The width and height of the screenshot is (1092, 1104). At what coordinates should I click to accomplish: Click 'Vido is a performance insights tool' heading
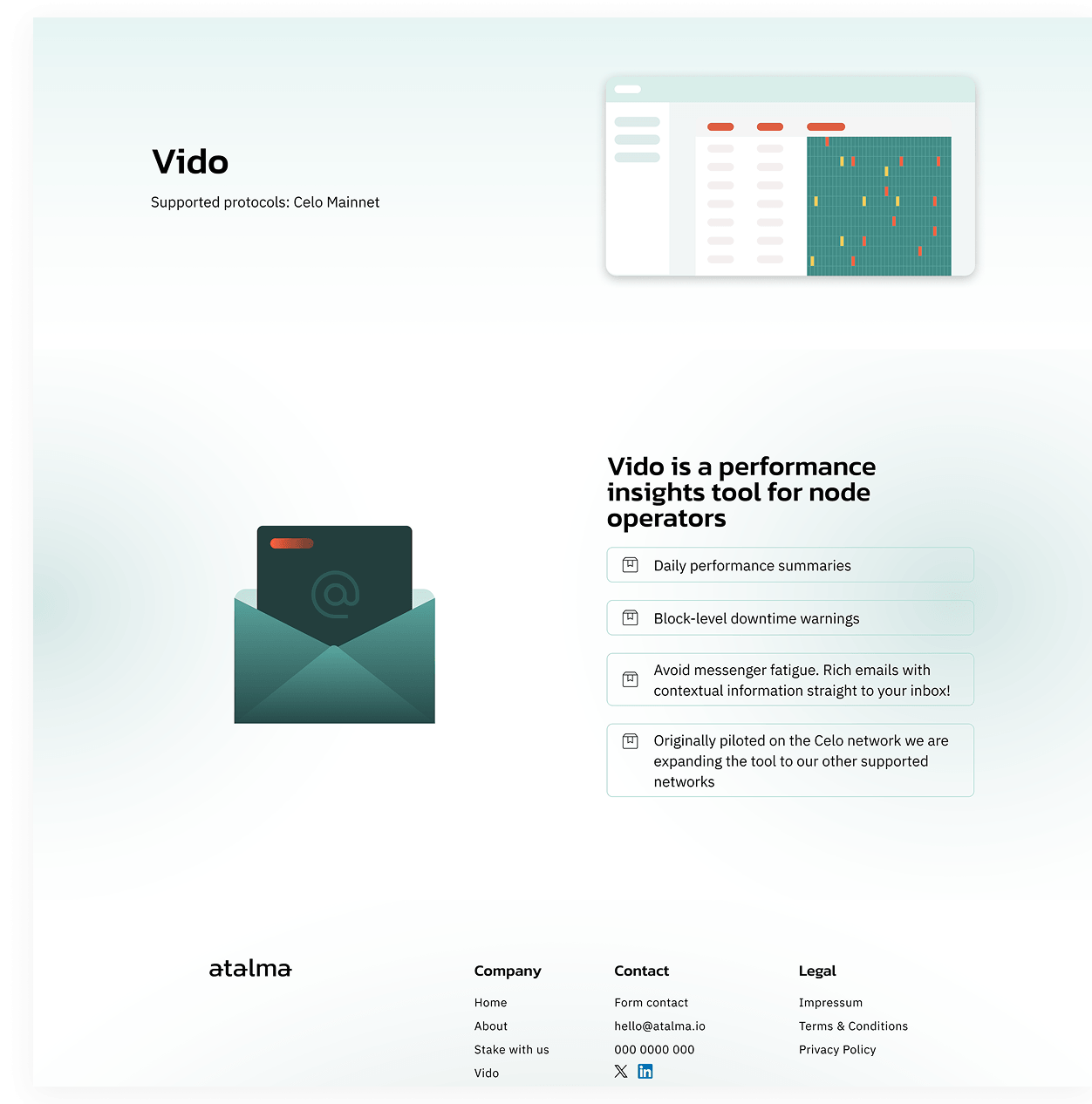(x=741, y=492)
